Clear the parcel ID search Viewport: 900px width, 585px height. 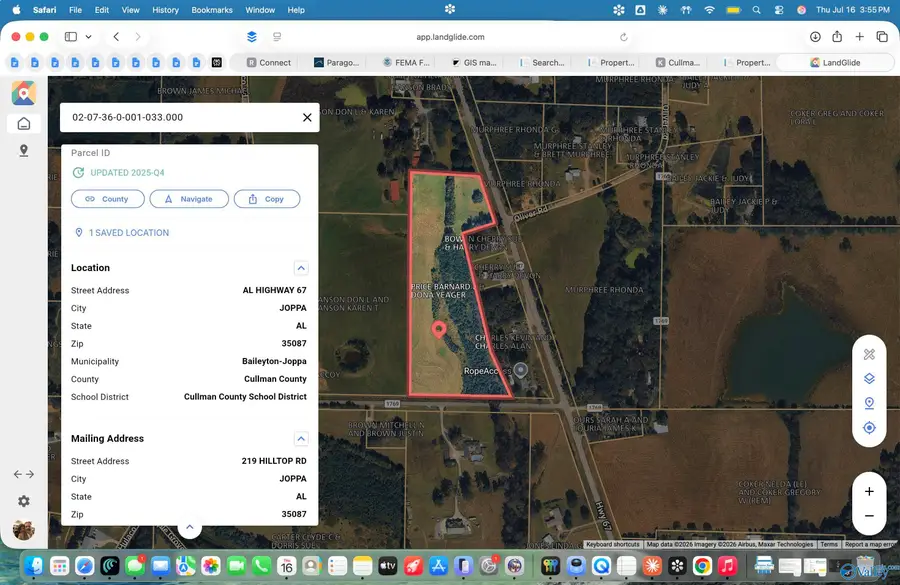click(307, 117)
